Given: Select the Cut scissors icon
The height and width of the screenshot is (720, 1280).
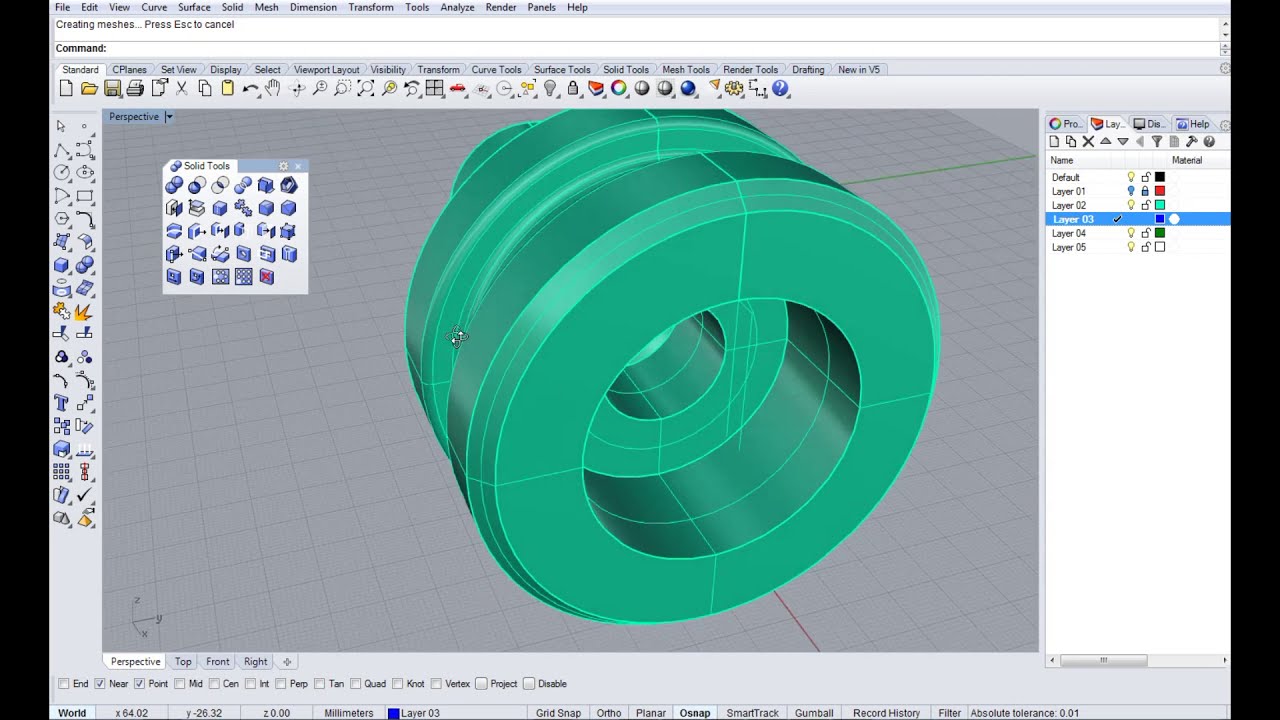Looking at the screenshot, I should (182, 89).
